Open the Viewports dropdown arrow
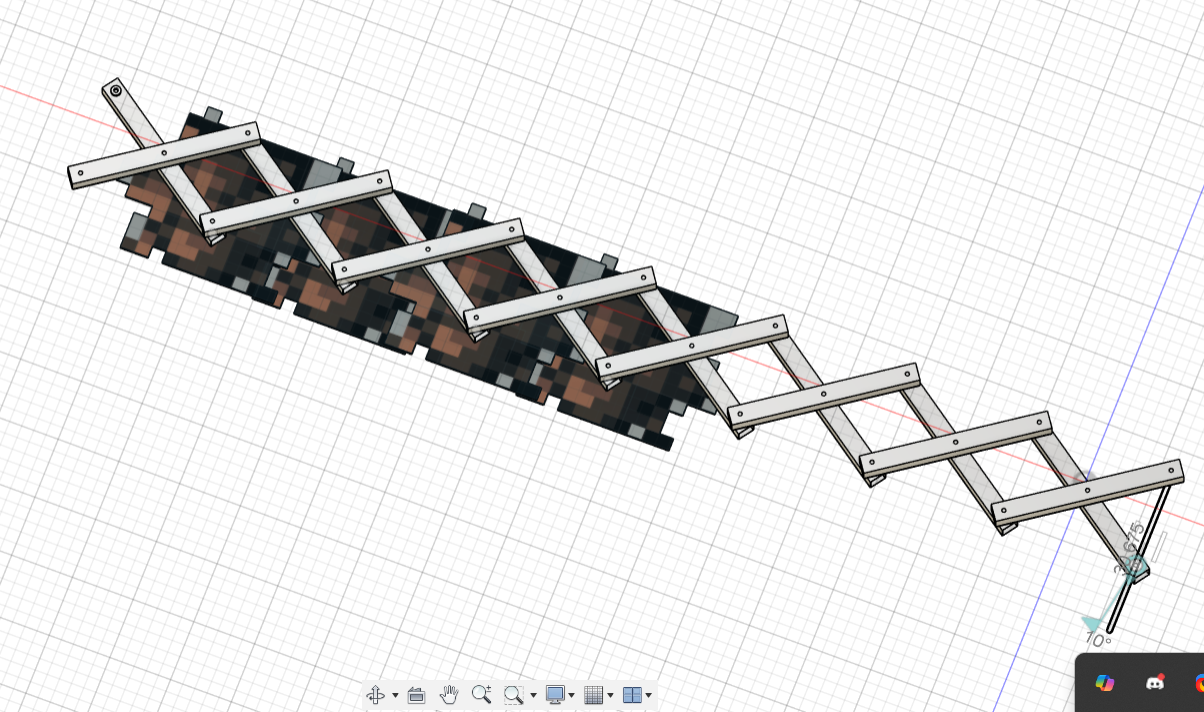The width and height of the screenshot is (1204, 712). click(x=649, y=696)
